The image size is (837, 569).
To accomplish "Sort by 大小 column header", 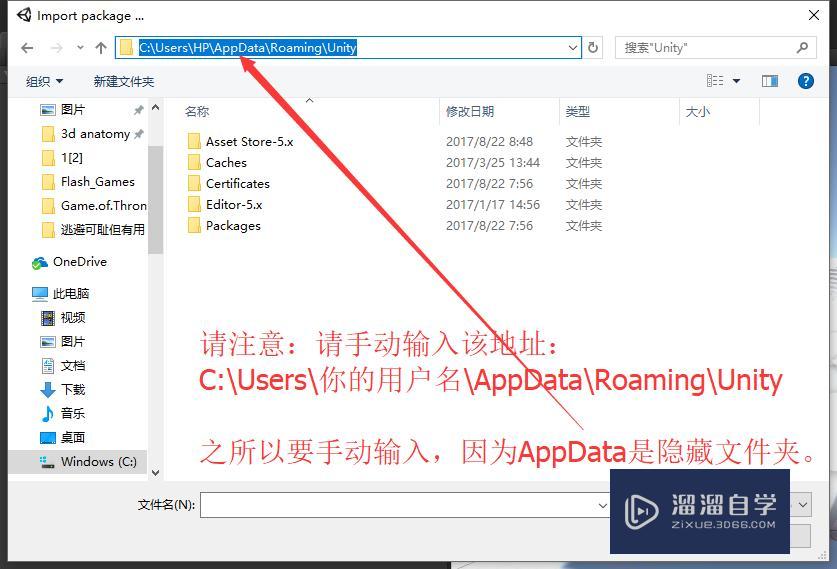I will pos(698,112).
